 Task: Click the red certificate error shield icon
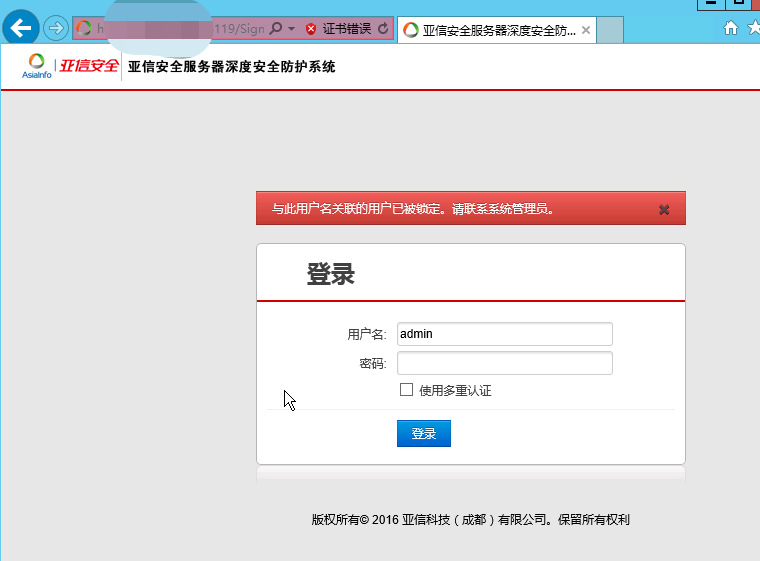point(311,29)
